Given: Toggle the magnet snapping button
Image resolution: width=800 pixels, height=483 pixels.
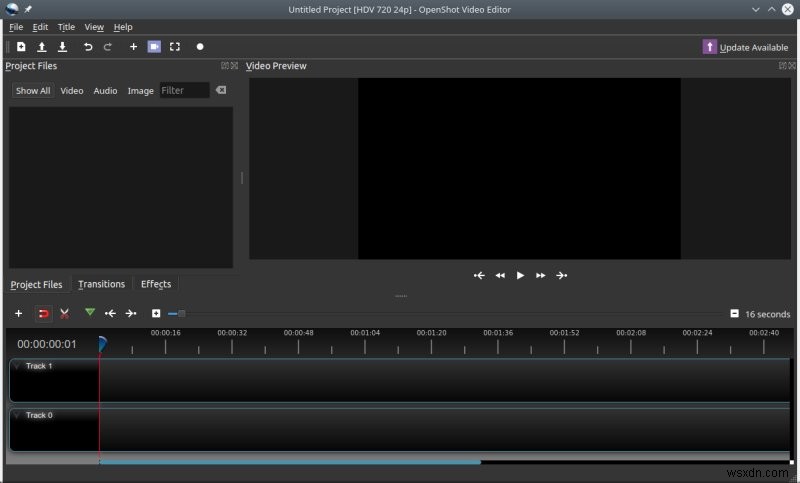Looking at the screenshot, I should point(43,313).
